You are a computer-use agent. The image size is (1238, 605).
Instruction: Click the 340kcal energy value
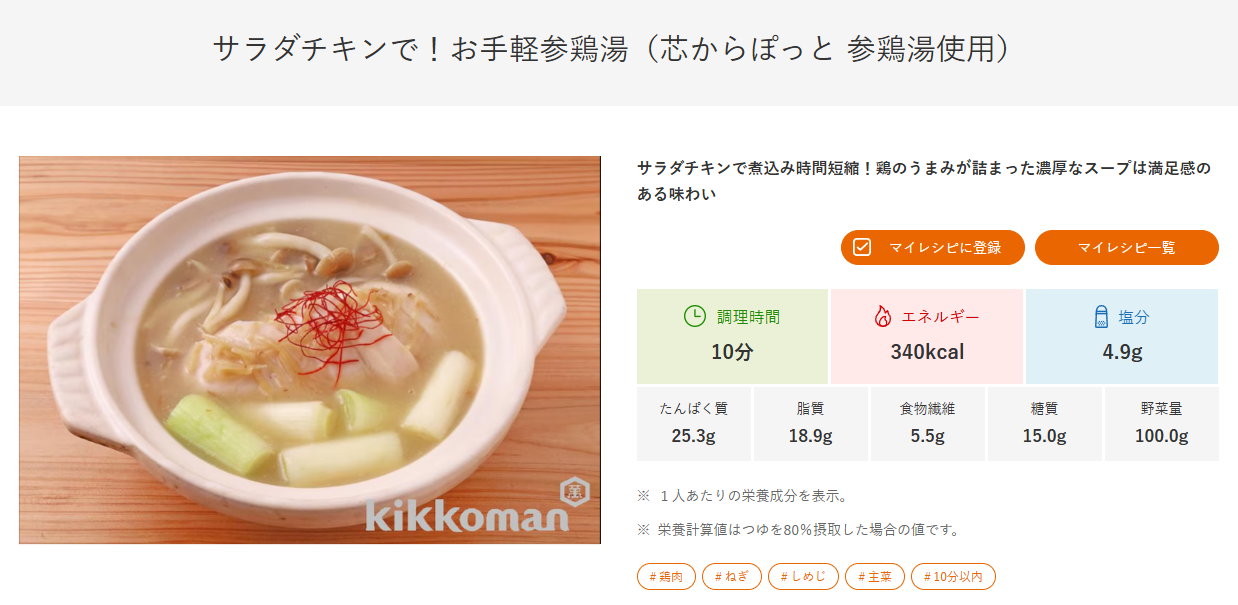point(927,352)
